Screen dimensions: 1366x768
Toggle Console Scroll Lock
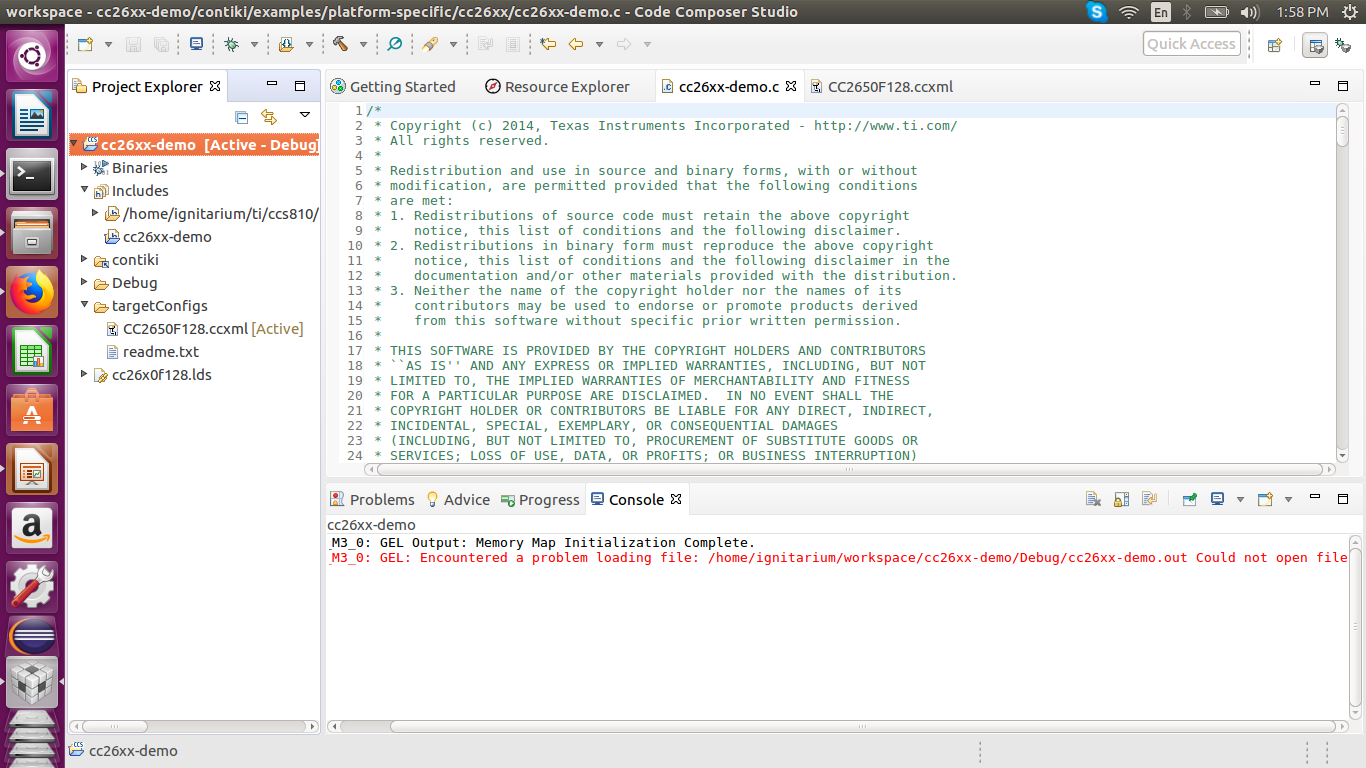tap(1121, 499)
